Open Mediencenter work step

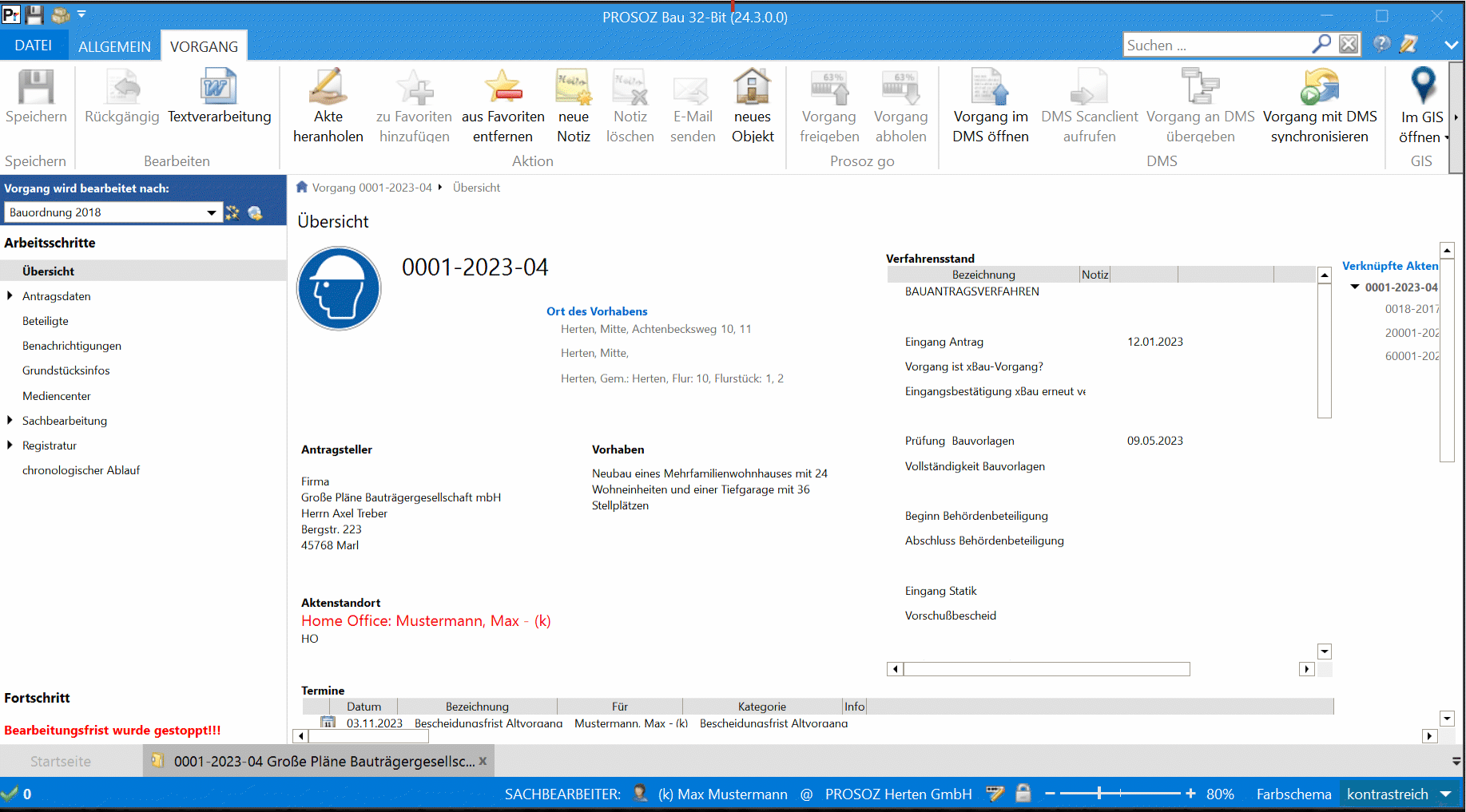pos(57,395)
